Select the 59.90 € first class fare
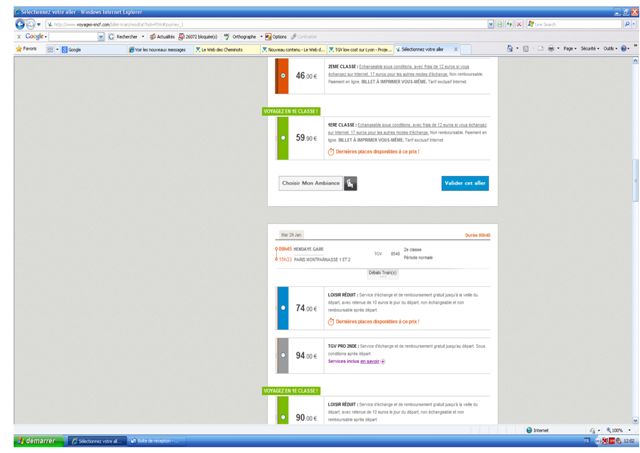The height and width of the screenshot is (453, 640). [284, 138]
